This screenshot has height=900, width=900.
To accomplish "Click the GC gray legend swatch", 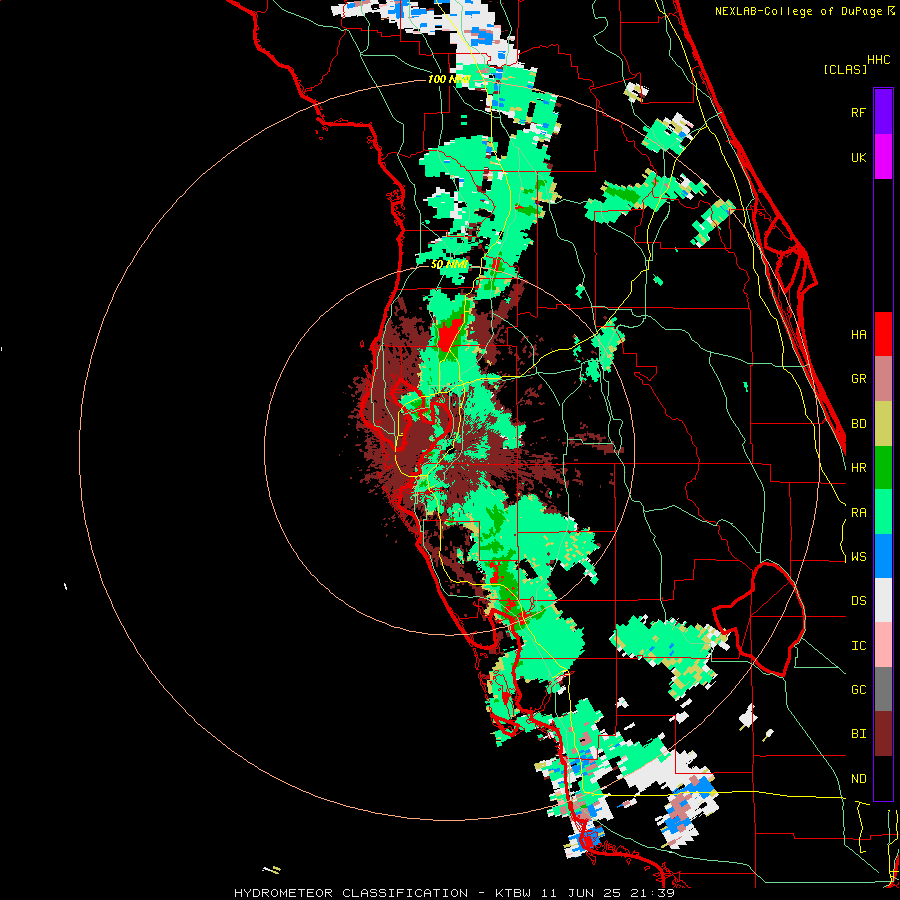I will point(883,689).
